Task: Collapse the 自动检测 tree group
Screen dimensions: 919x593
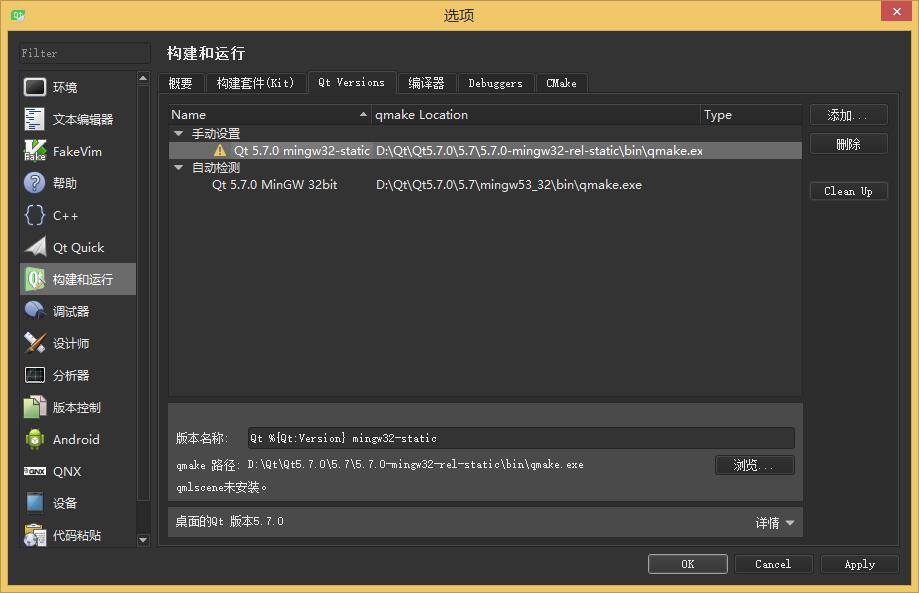Action: (x=179, y=168)
